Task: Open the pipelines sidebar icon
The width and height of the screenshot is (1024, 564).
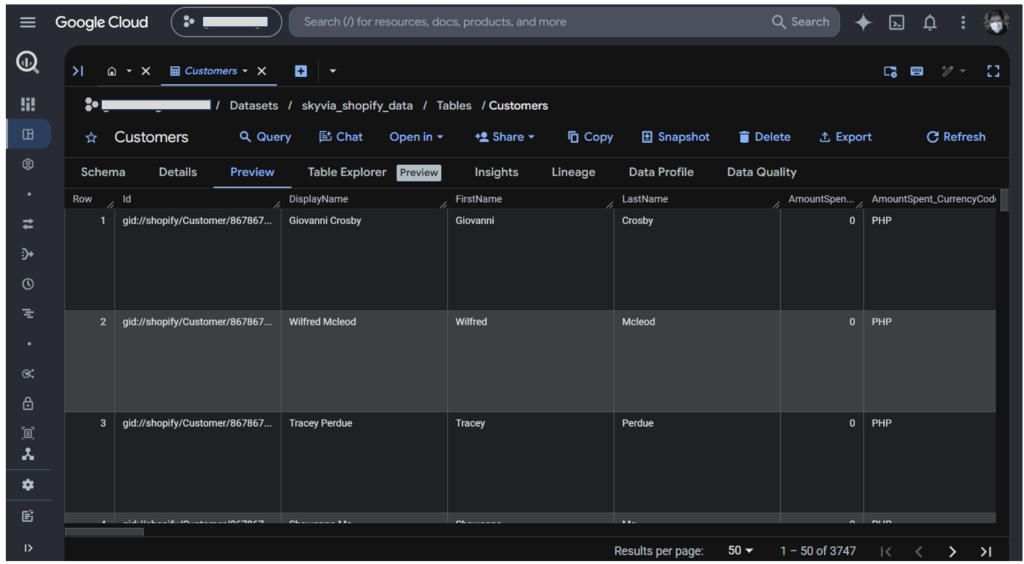Action: point(27,254)
